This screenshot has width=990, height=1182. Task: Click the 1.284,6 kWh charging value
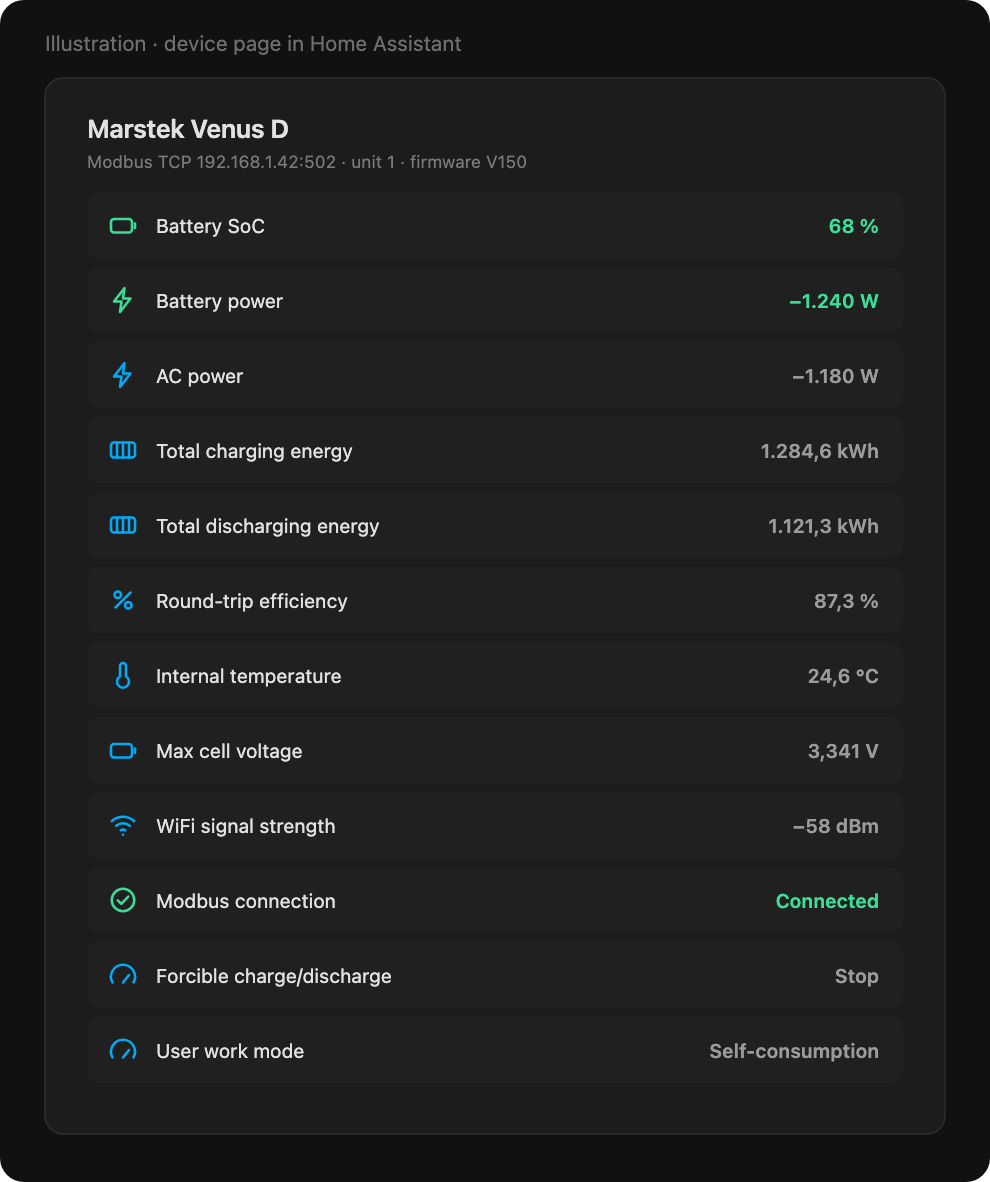point(820,452)
